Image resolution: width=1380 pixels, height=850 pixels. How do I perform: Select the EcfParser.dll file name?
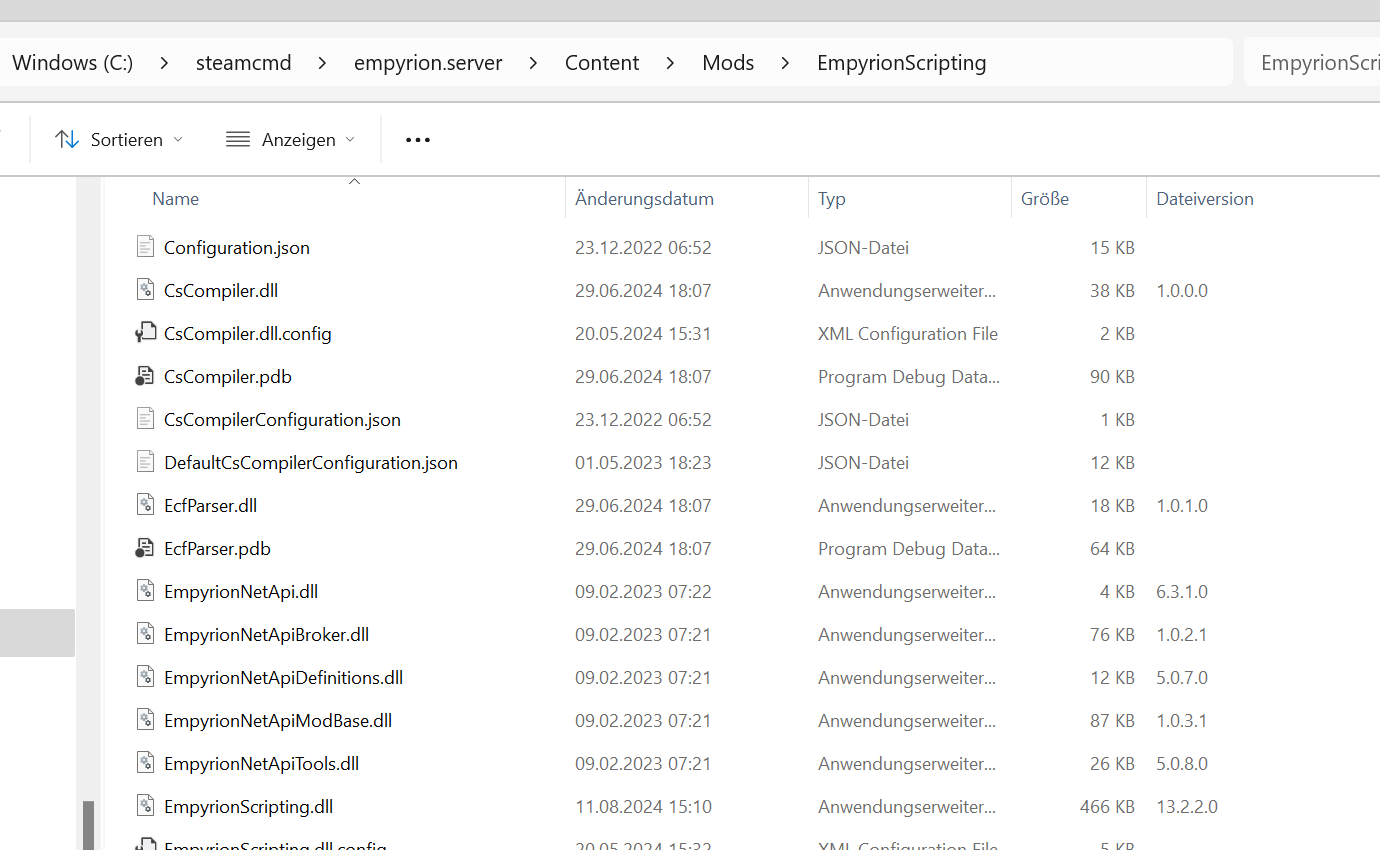(211, 505)
